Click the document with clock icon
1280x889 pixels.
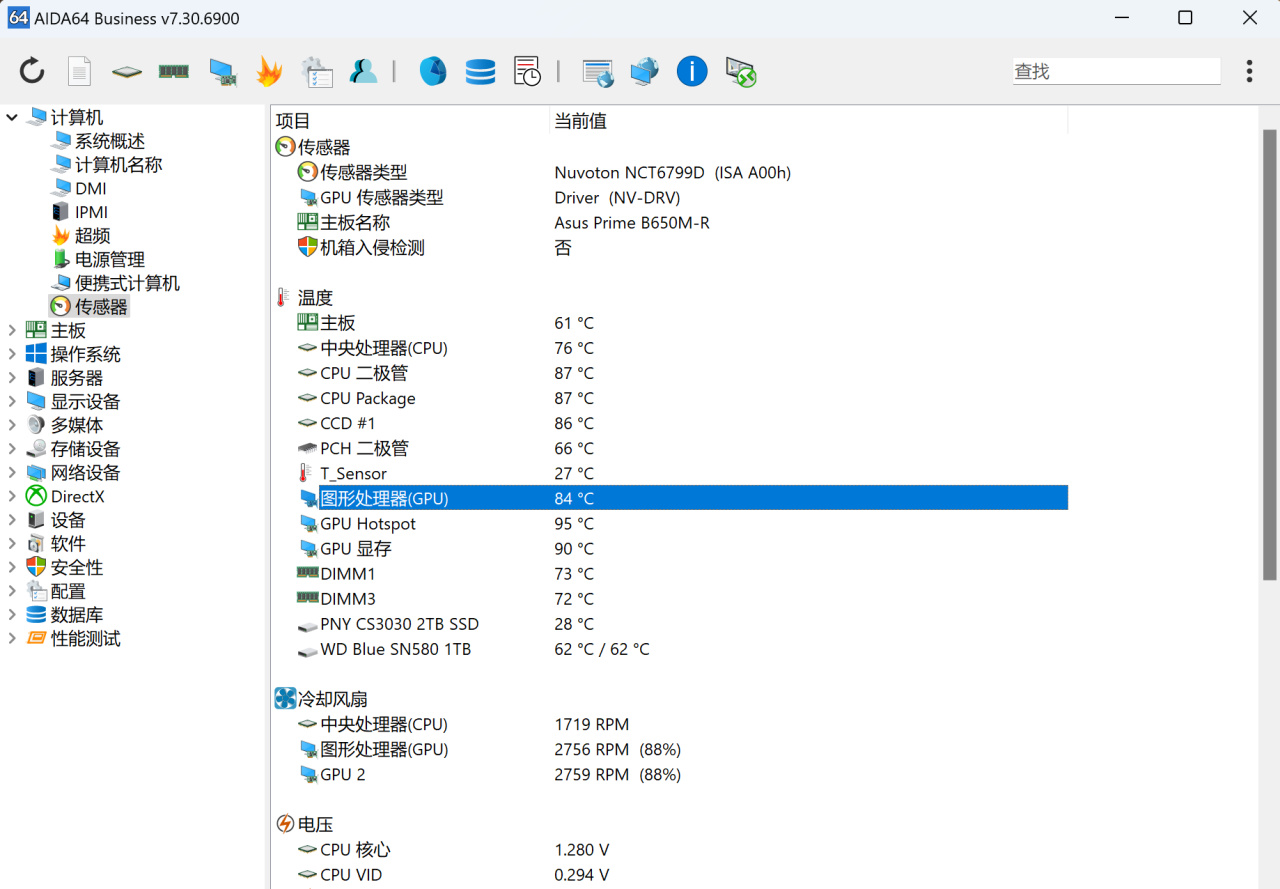527,71
